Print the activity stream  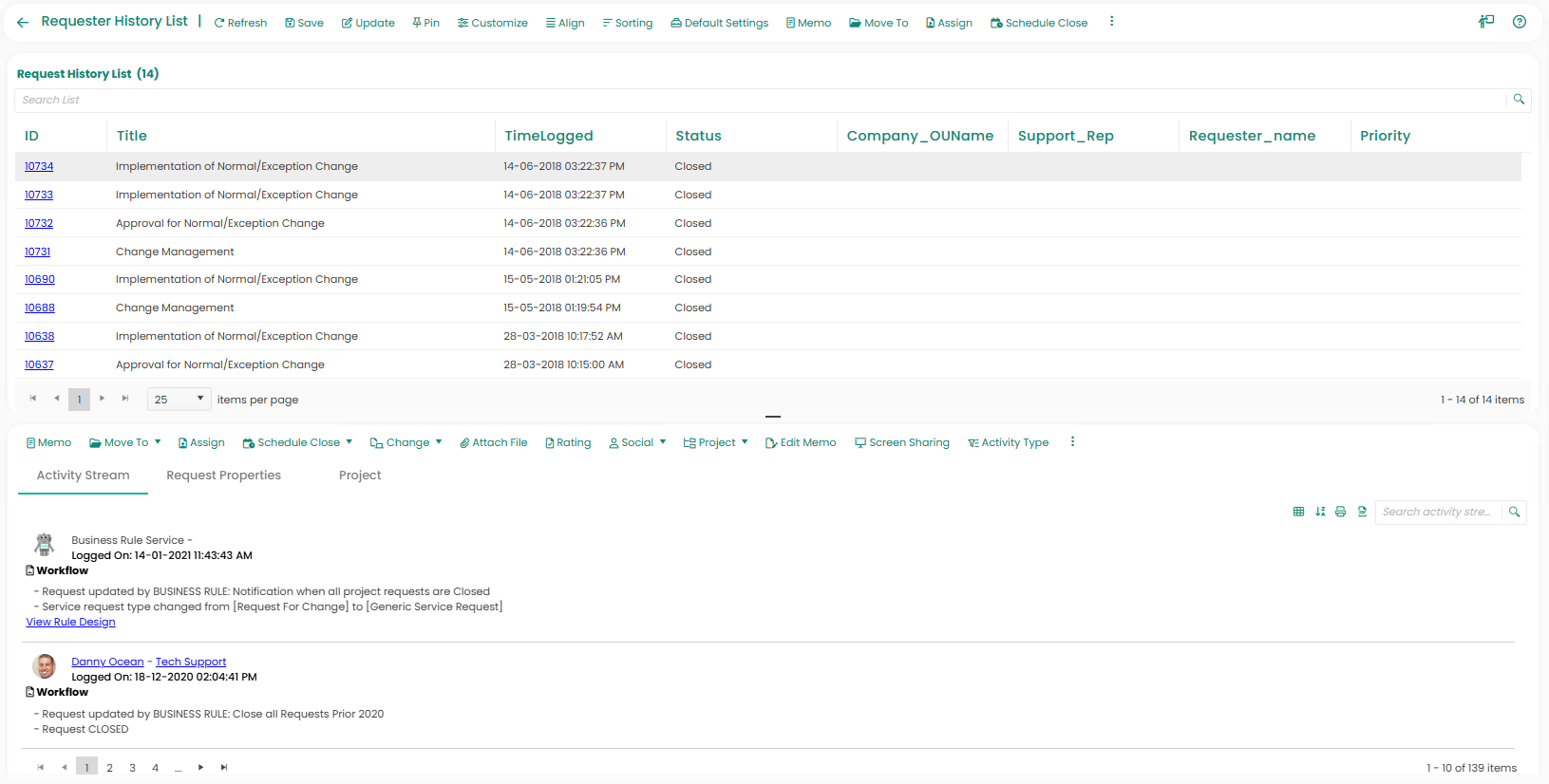point(1341,512)
